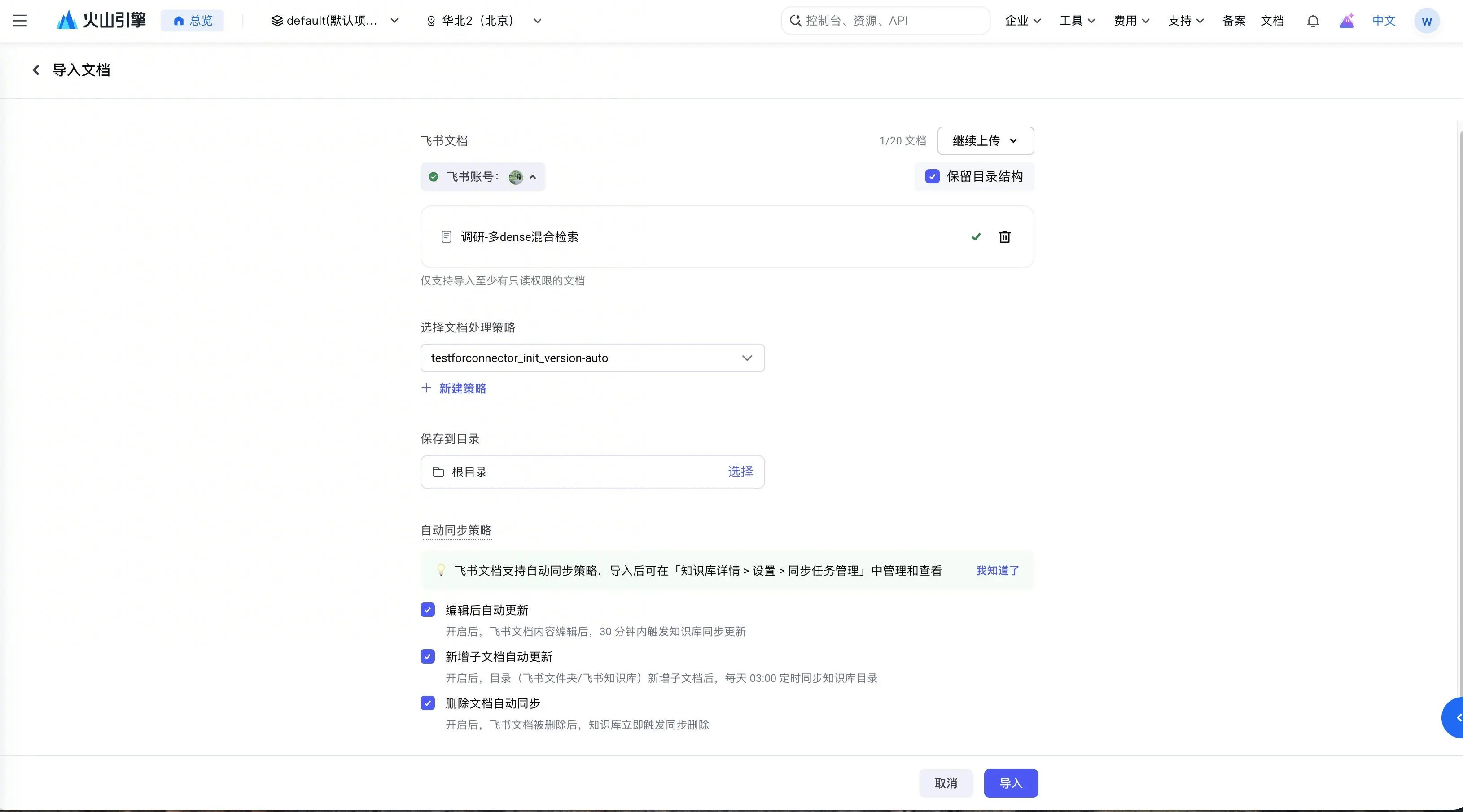The width and height of the screenshot is (1463, 812).
Task: Click the 取消 button
Action: tap(946, 783)
